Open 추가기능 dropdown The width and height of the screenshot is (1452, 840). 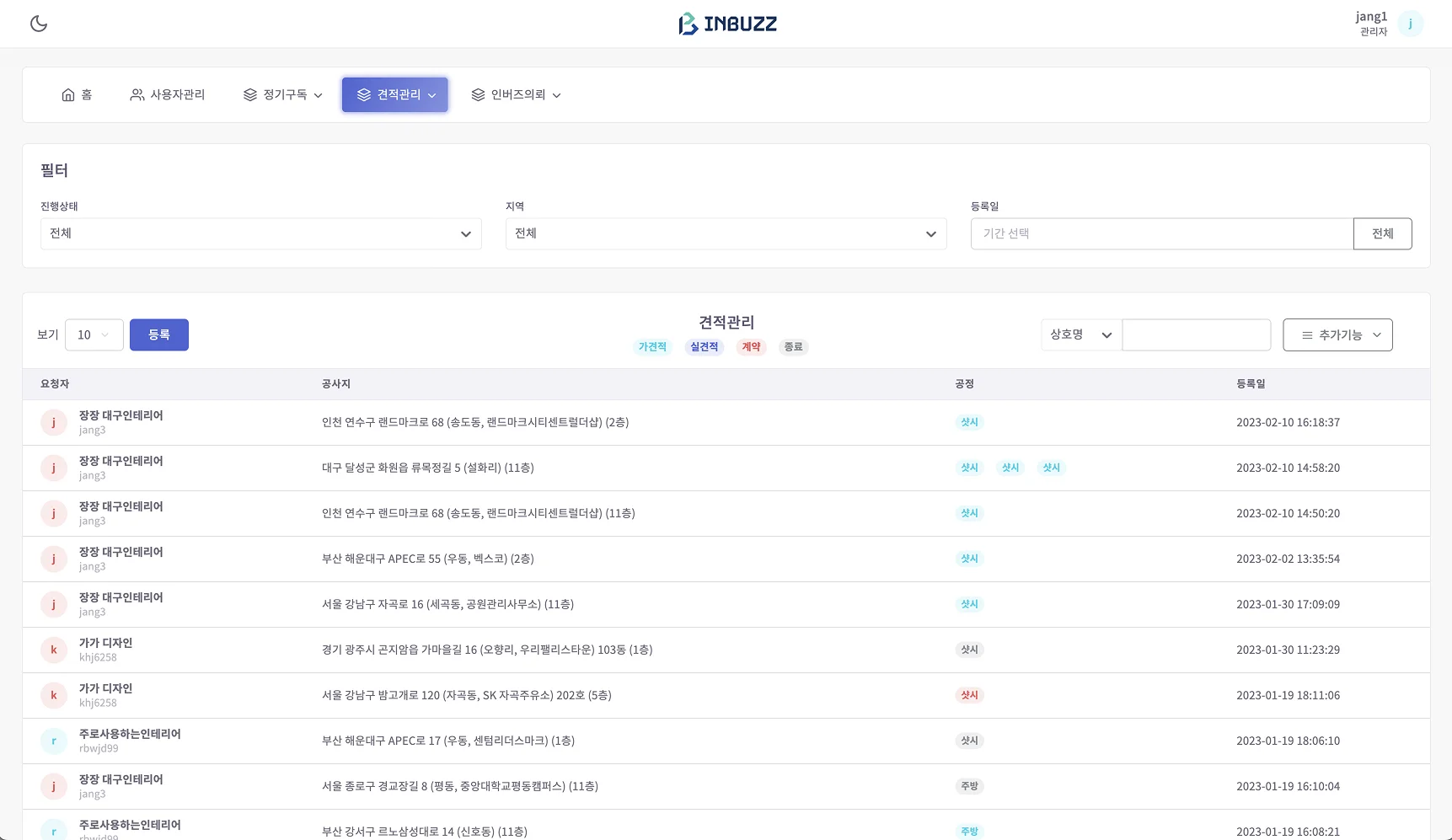1338,335
